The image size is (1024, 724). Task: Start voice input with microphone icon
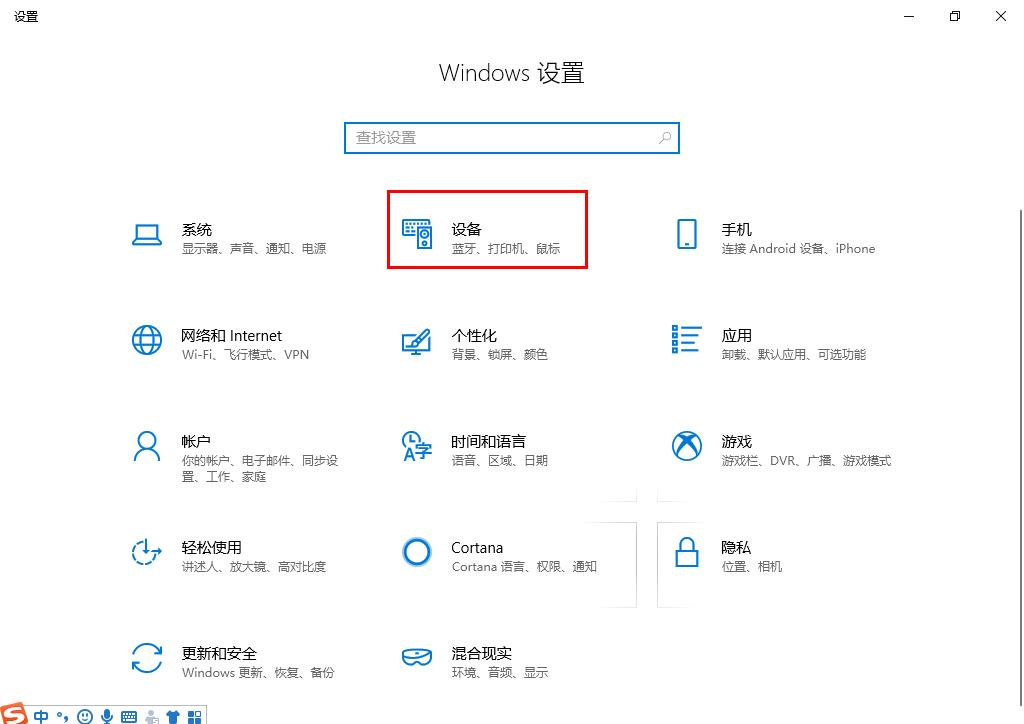[x=107, y=716]
